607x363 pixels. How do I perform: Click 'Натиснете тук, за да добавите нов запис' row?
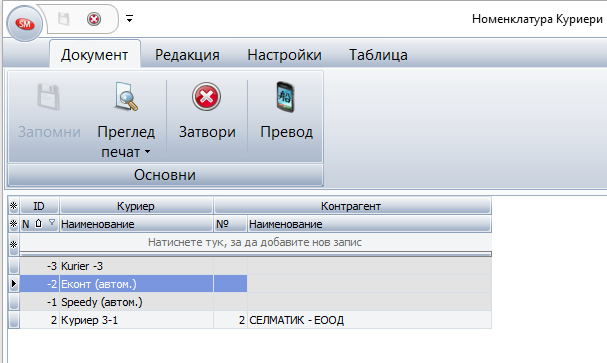[255, 242]
